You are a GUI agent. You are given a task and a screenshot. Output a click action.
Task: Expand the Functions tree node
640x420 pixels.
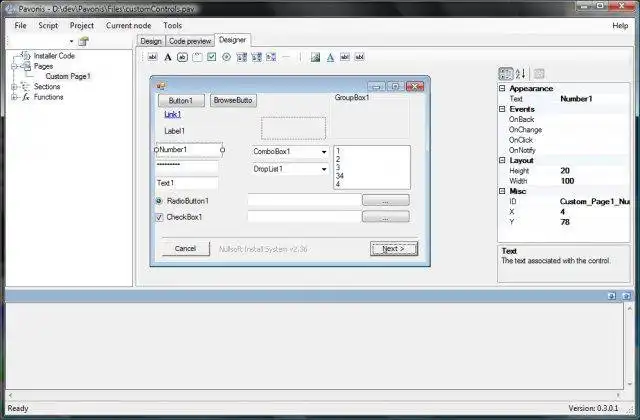point(14,97)
